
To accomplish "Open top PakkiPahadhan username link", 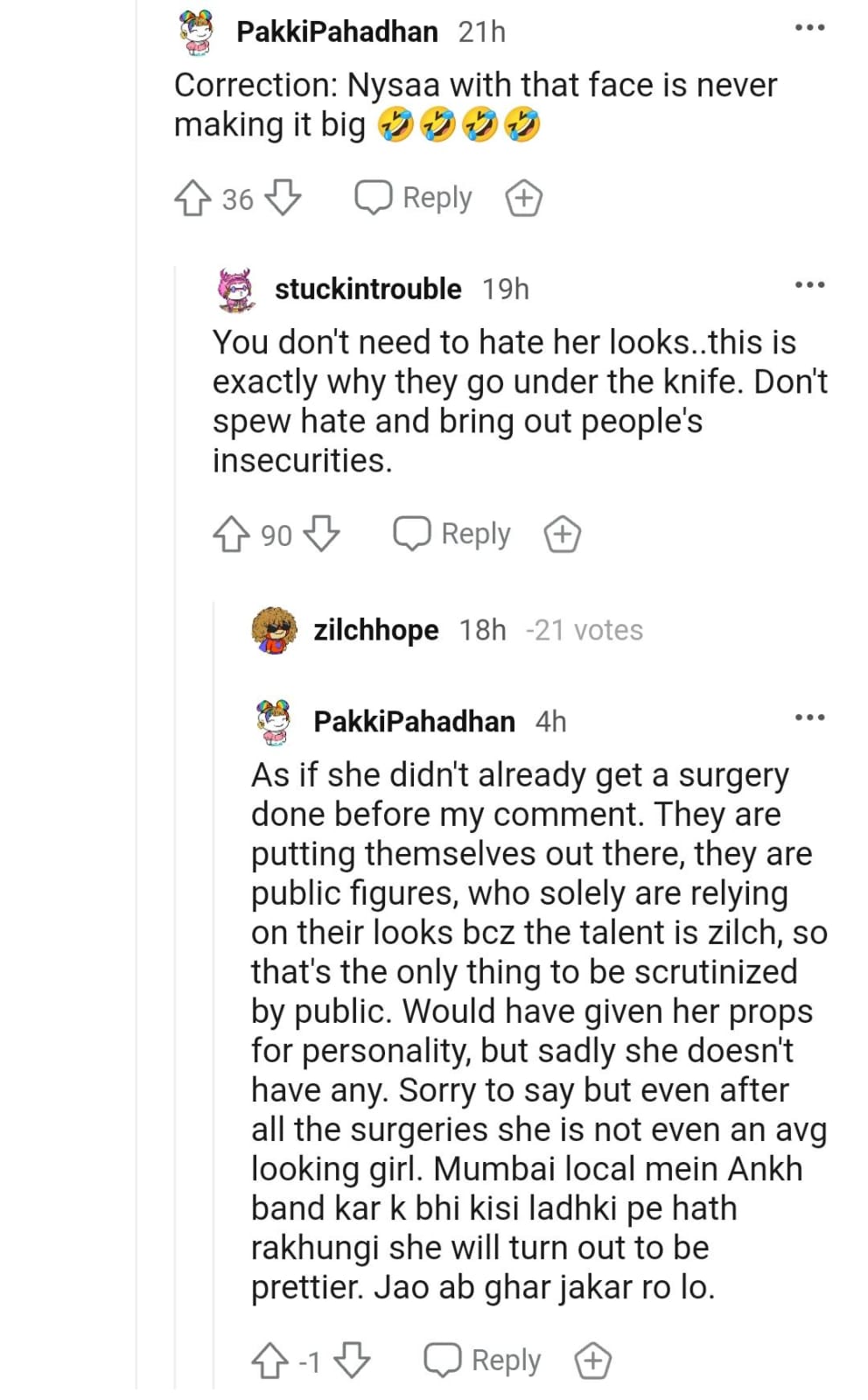I will pos(337,31).
